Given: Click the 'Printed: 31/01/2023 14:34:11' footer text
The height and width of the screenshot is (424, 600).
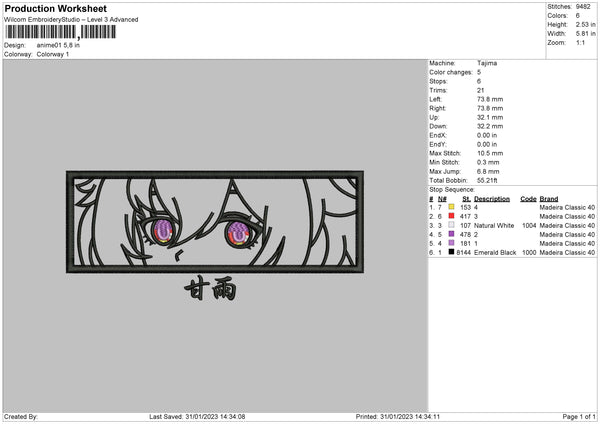Looking at the screenshot, I should coord(398,417).
